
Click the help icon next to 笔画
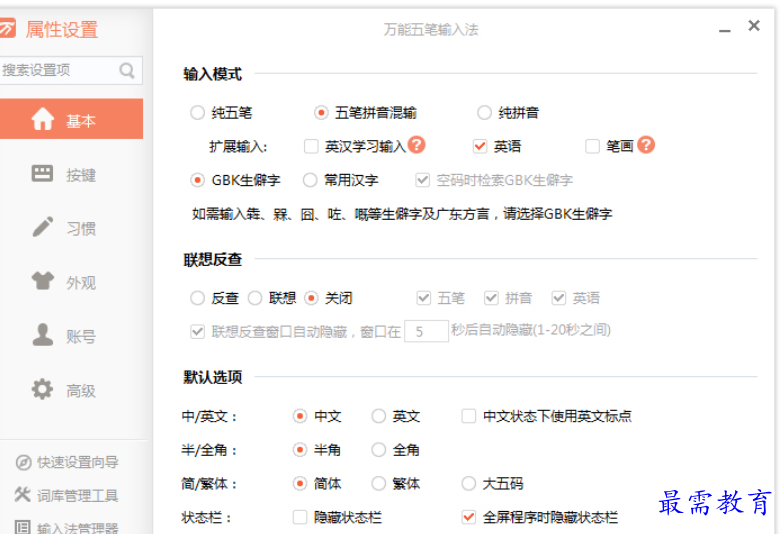646,145
